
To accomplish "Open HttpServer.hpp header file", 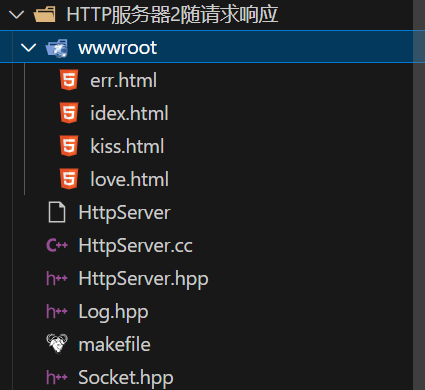I will click(143, 280).
